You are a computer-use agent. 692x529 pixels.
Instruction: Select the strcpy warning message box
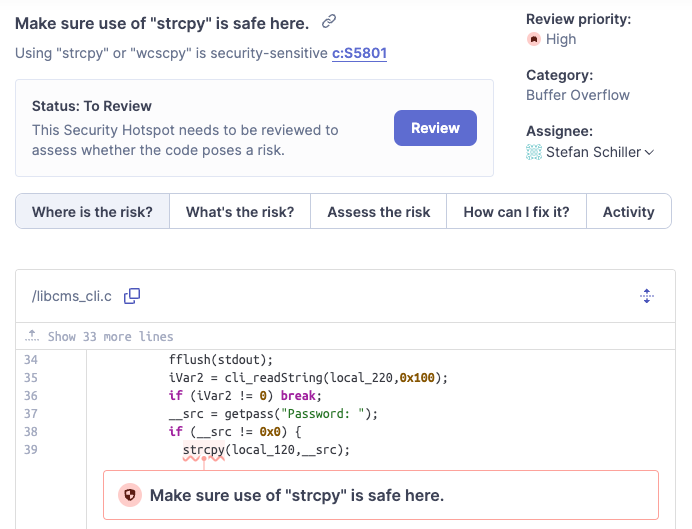point(380,495)
